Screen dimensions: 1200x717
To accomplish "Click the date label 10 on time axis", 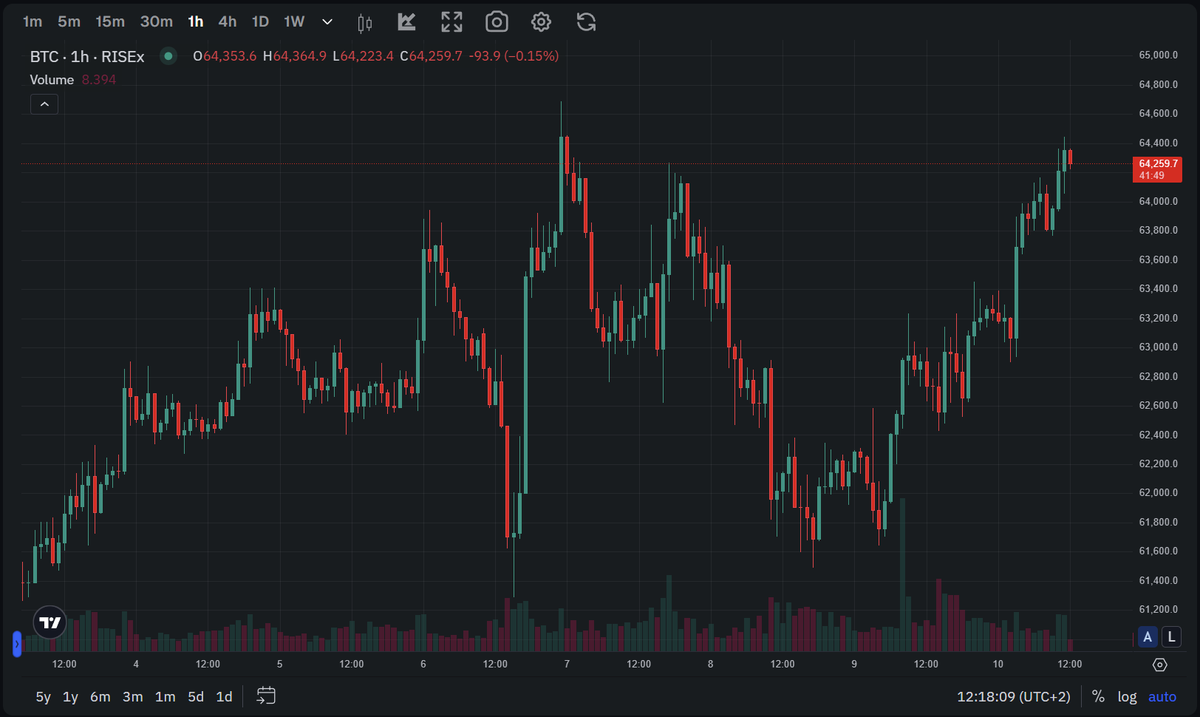I will click(998, 664).
